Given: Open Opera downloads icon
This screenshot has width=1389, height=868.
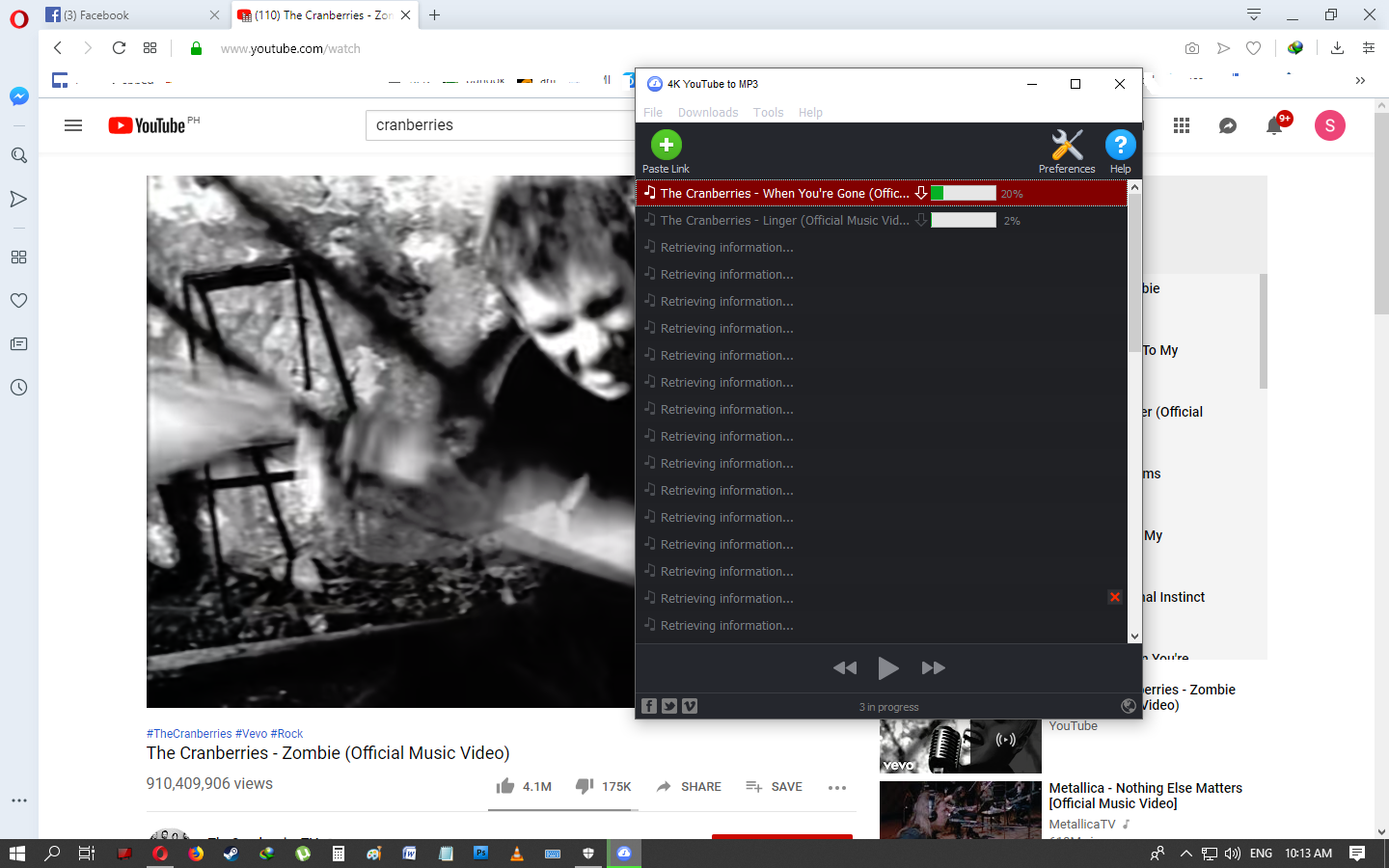Looking at the screenshot, I should click(x=1337, y=48).
